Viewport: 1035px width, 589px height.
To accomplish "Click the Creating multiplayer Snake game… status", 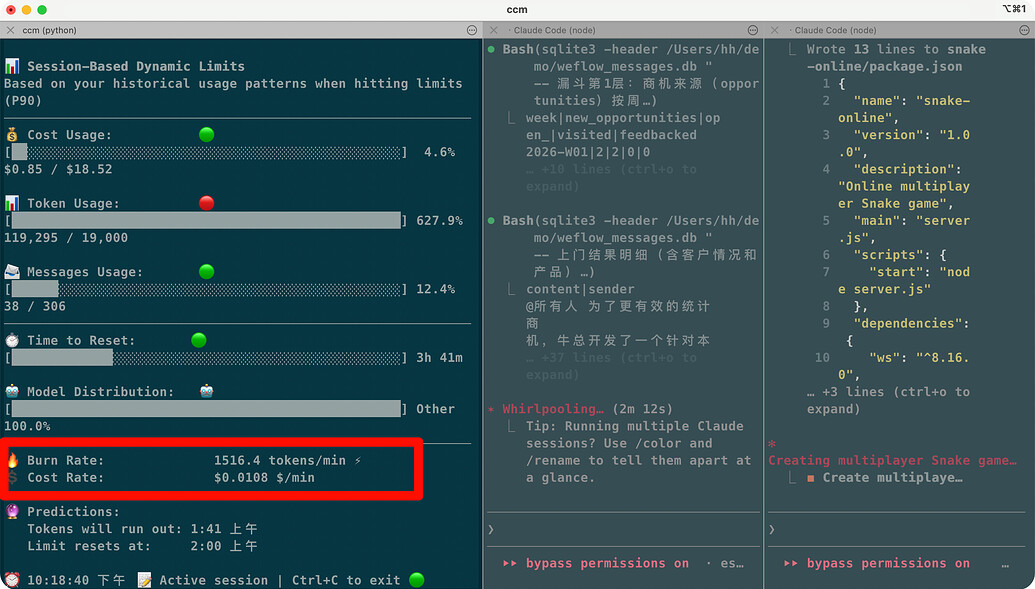I will pos(892,461).
